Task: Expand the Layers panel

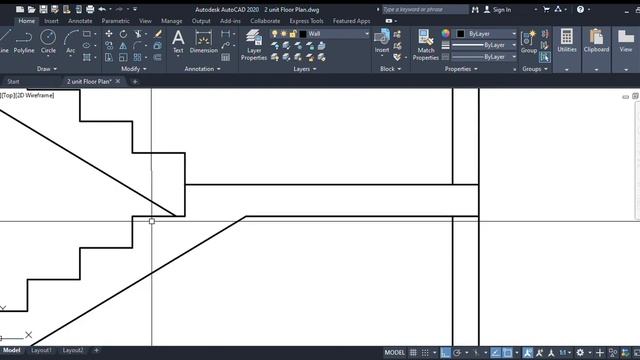Action: pyautogui.click(x=305, y=69)
